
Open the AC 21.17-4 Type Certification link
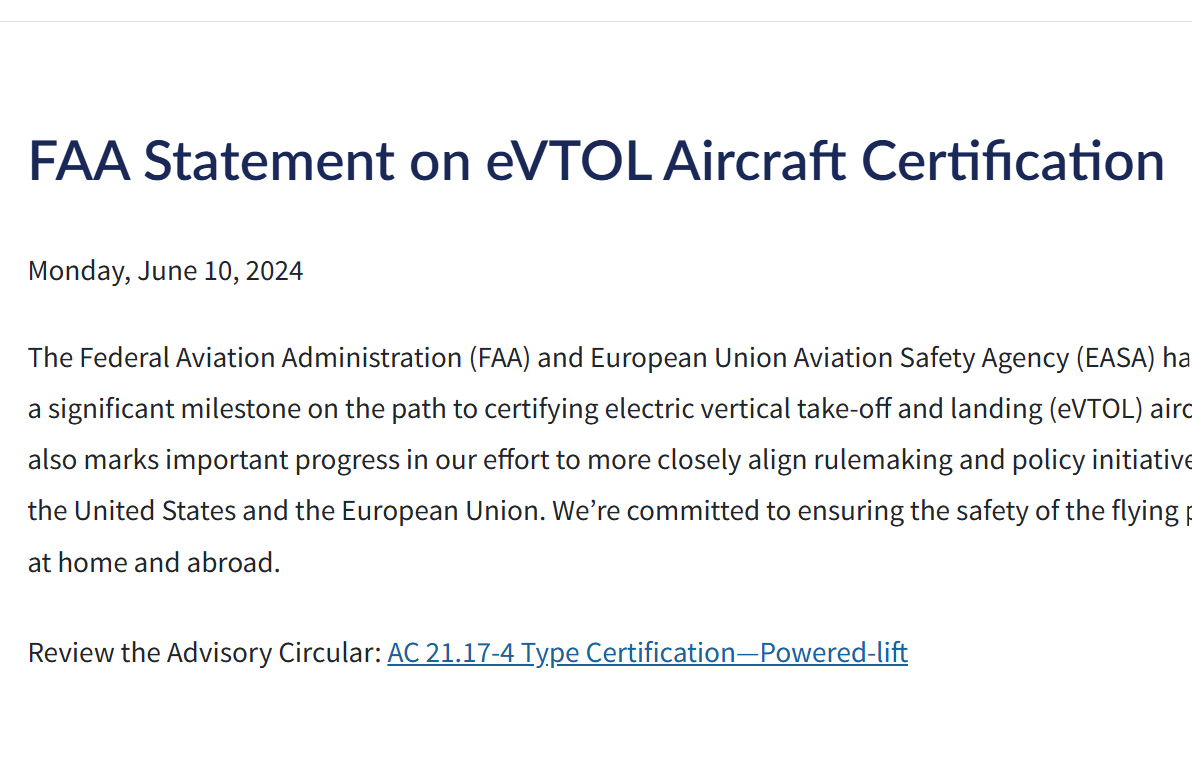[x=647, y=653]
